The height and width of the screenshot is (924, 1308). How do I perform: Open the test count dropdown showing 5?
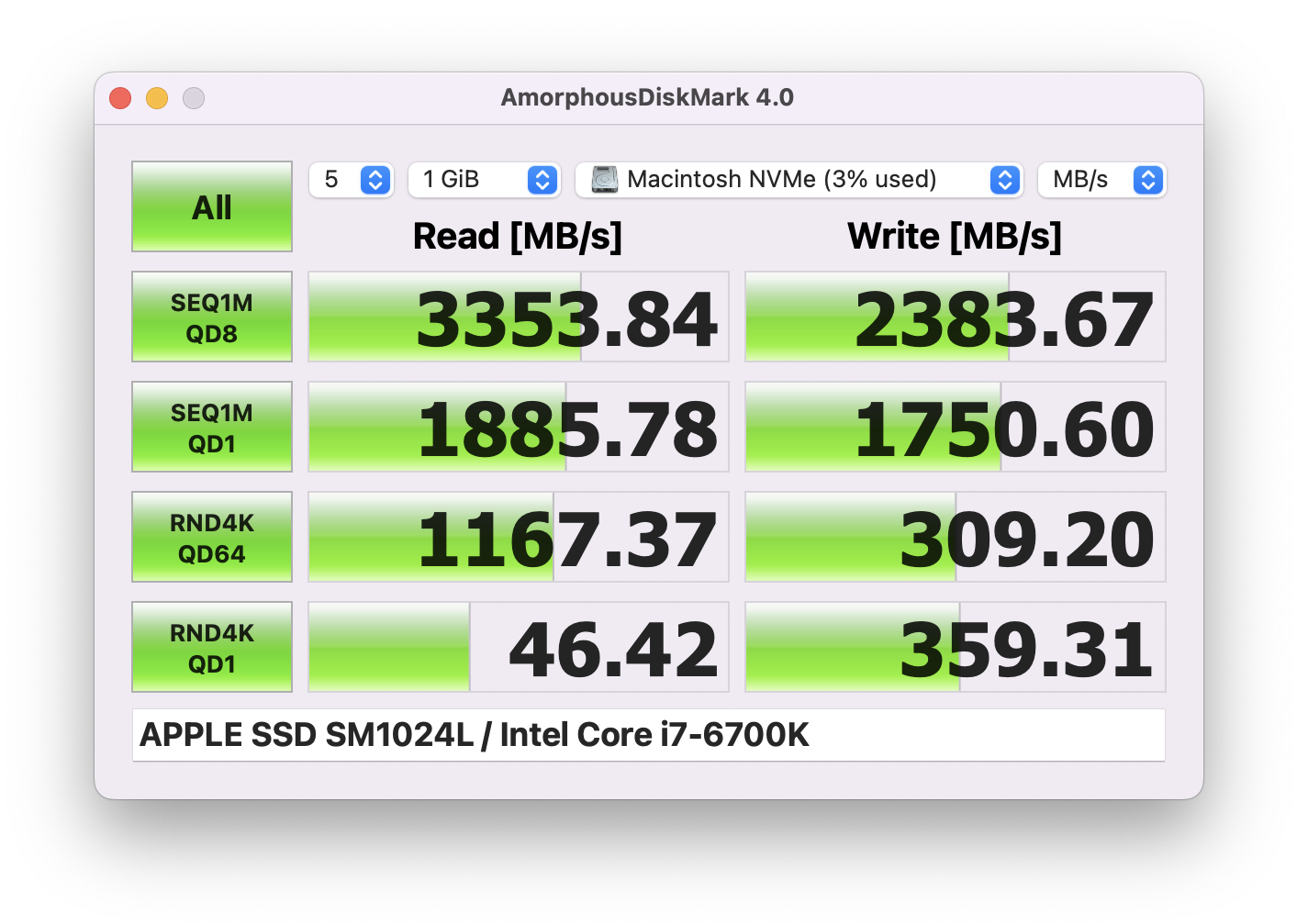pos(352,179)
